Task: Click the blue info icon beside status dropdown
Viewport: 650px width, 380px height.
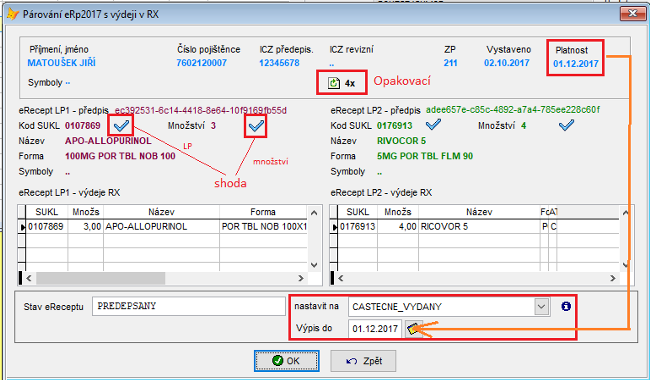Action: tap(566, 306)
